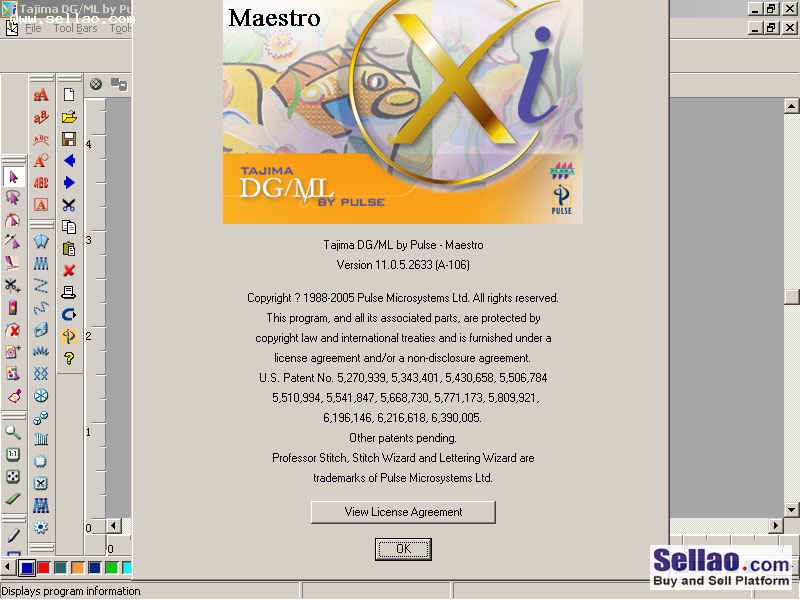
Task: Choose the green color swatch
Action: coord(111,567)
